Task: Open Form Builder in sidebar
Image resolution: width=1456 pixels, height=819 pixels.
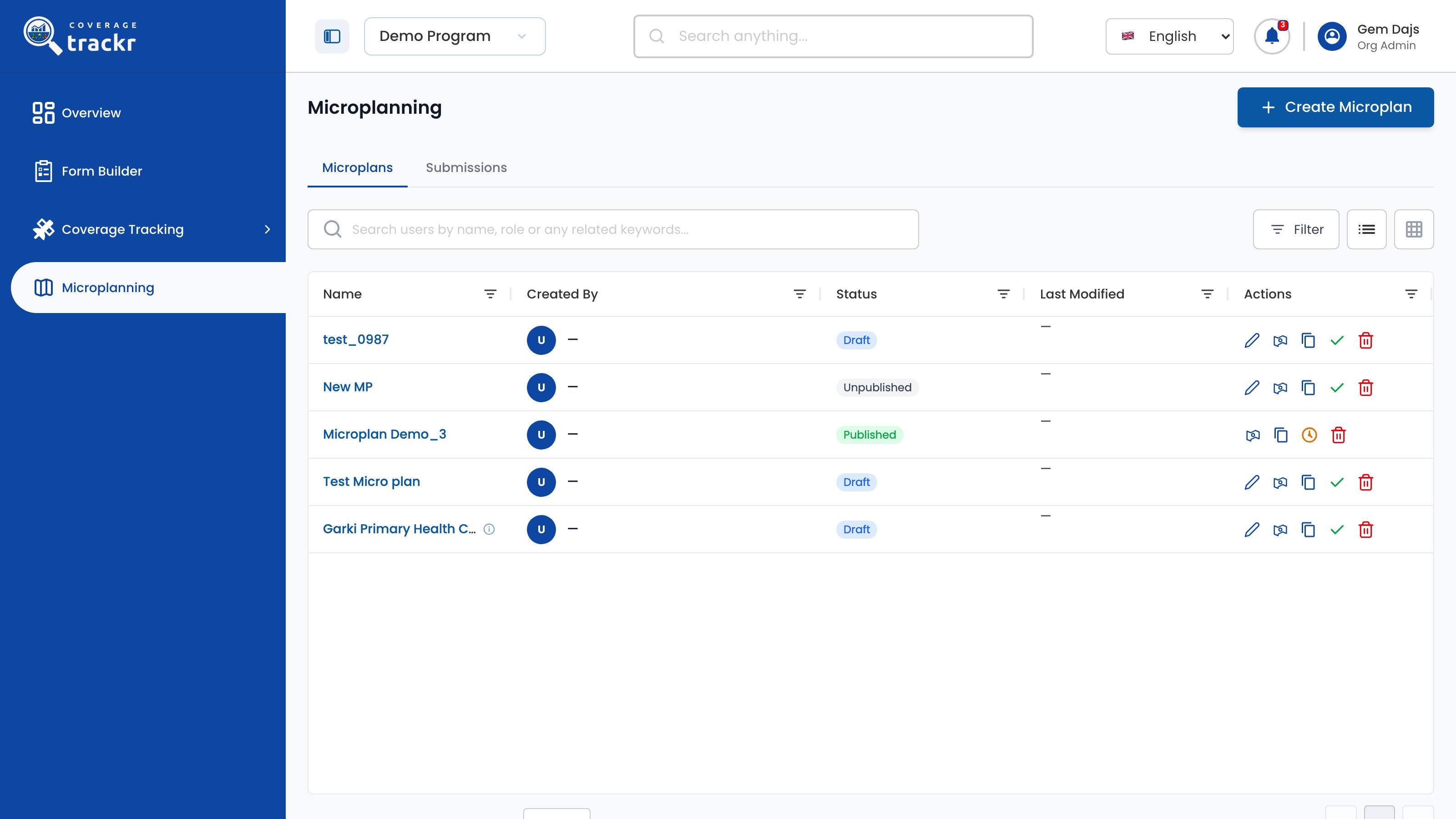Action: pyautogui.click(x=88, y=171)
